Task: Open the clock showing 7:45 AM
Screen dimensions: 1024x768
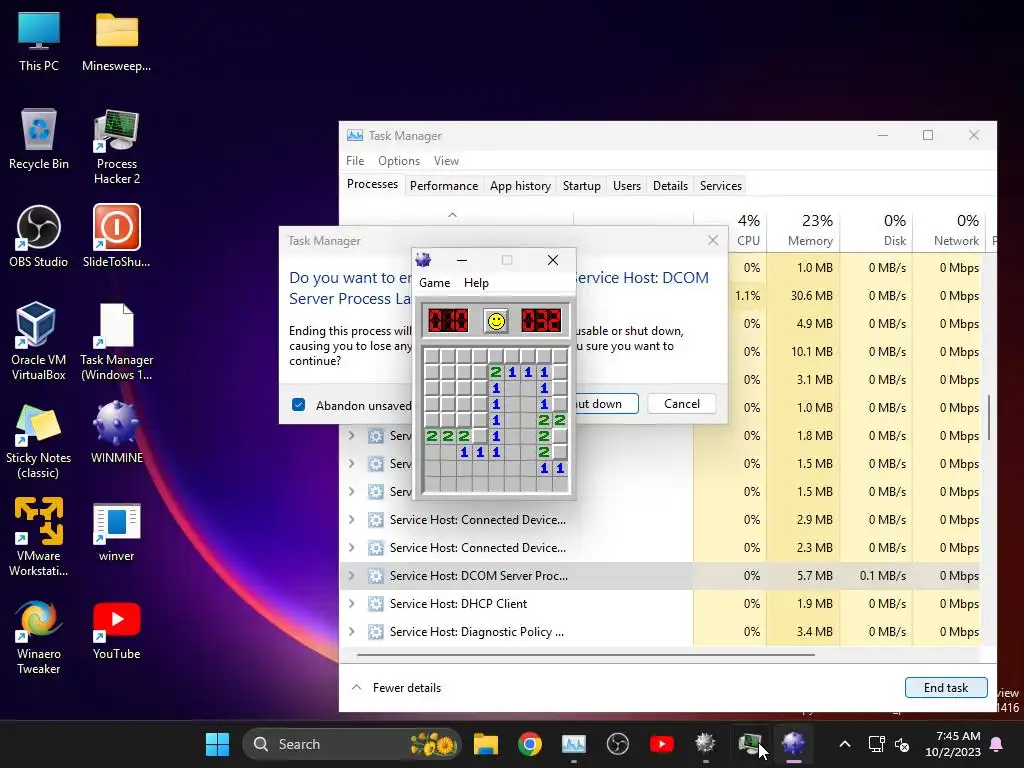Action: tap(953, 744)
